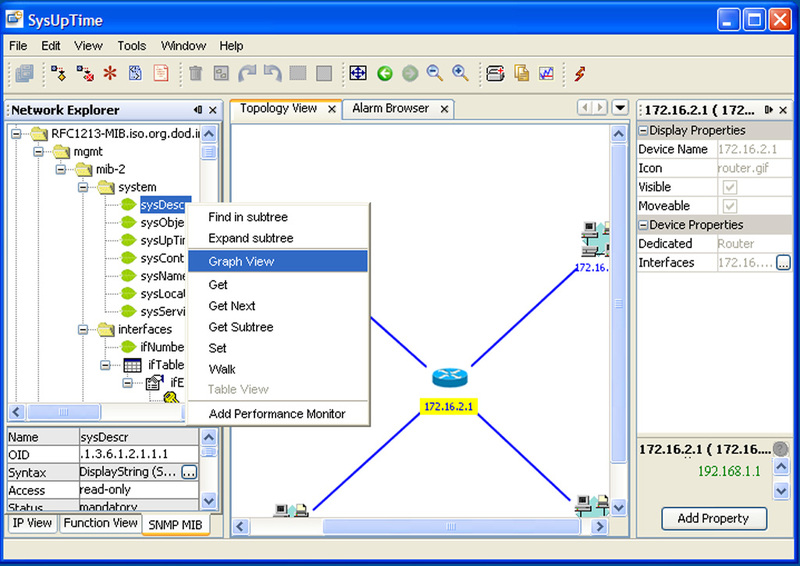Click the trash can delete icon
This screenshot has width=800, height=566.
tap(195, 73)
